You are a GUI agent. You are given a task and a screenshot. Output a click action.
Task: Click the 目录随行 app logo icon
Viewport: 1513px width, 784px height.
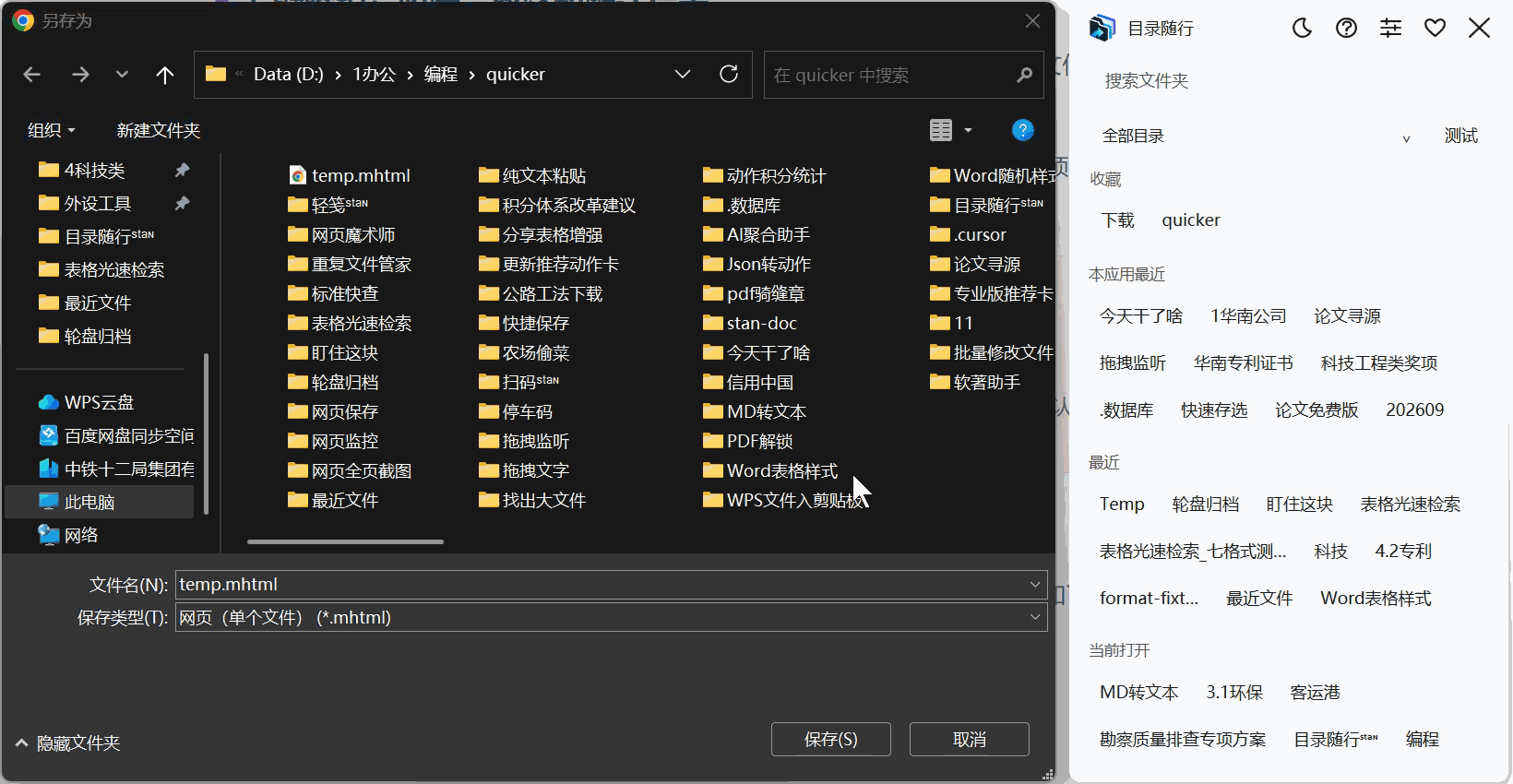coord(1102,29)
